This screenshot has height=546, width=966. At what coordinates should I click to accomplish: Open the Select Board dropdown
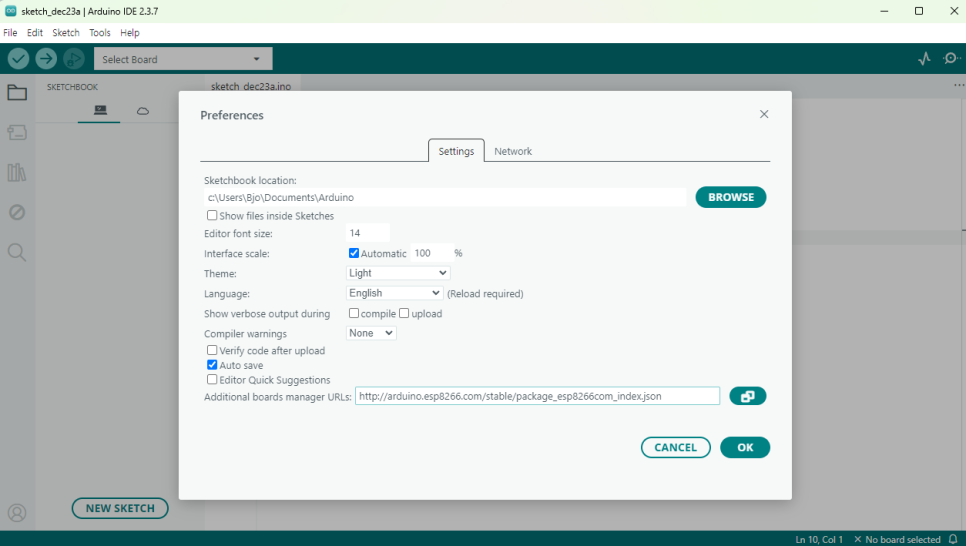point(183,59)
